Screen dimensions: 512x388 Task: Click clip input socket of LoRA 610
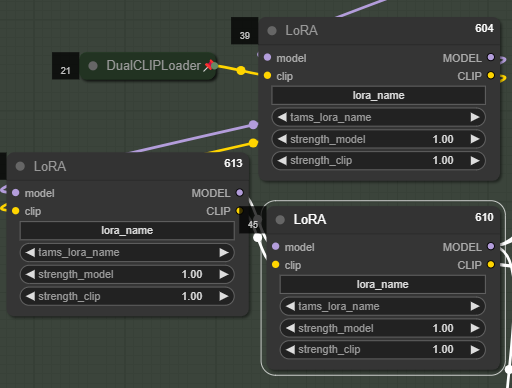(x=275, y=265)
